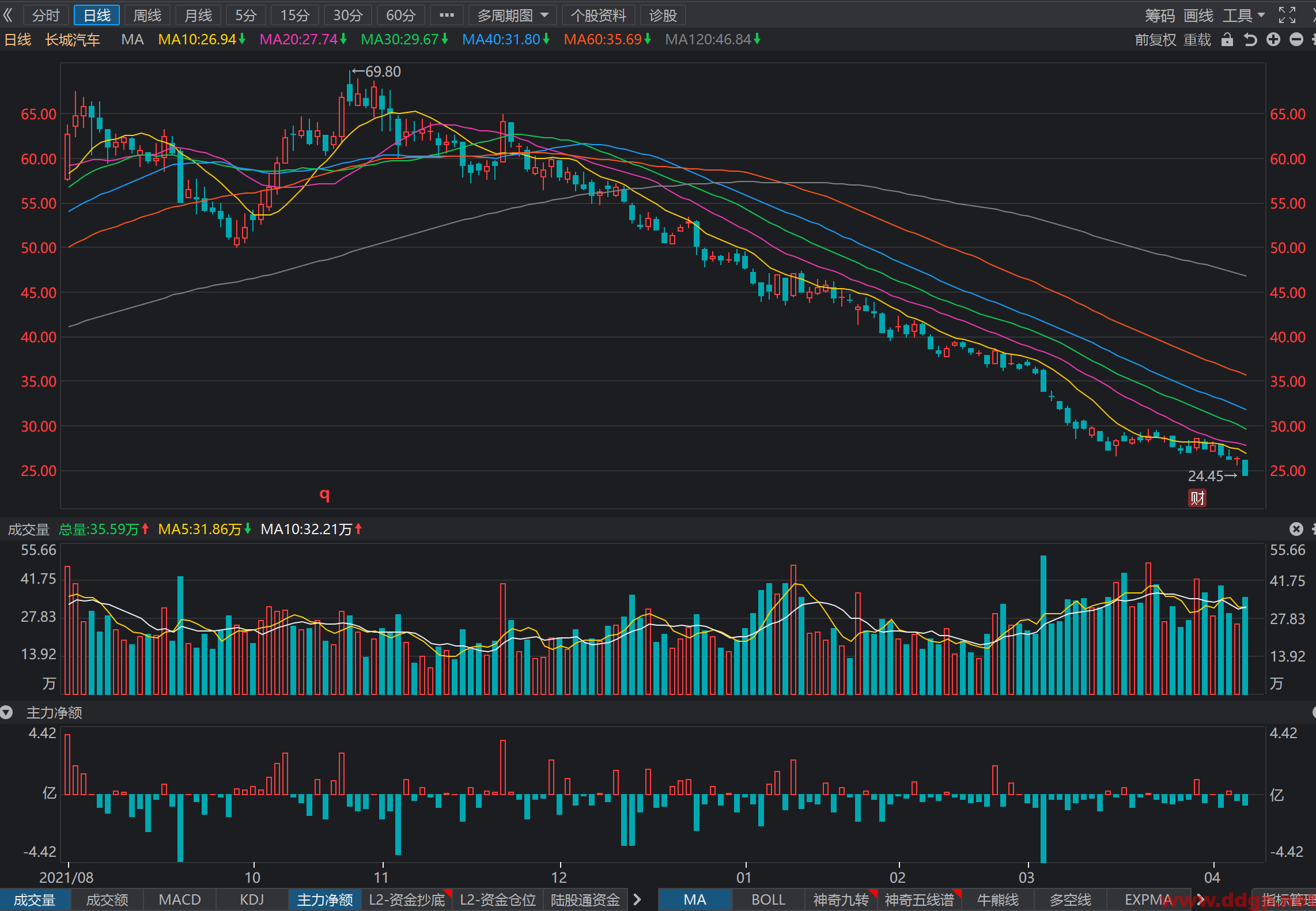Click the undo arrow icon

(x=1250, y=40)
